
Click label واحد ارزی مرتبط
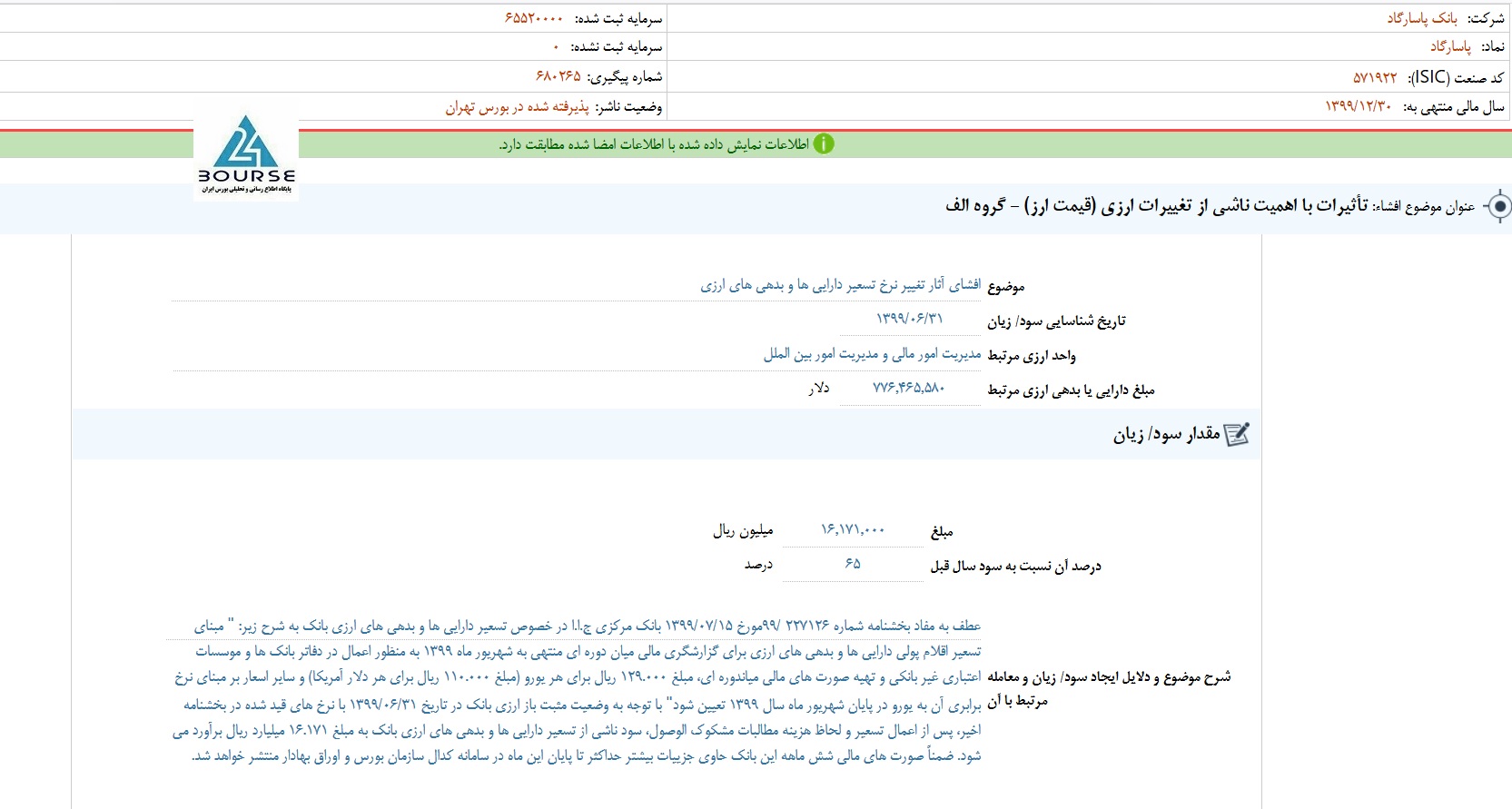click(x=1032, y=355)
